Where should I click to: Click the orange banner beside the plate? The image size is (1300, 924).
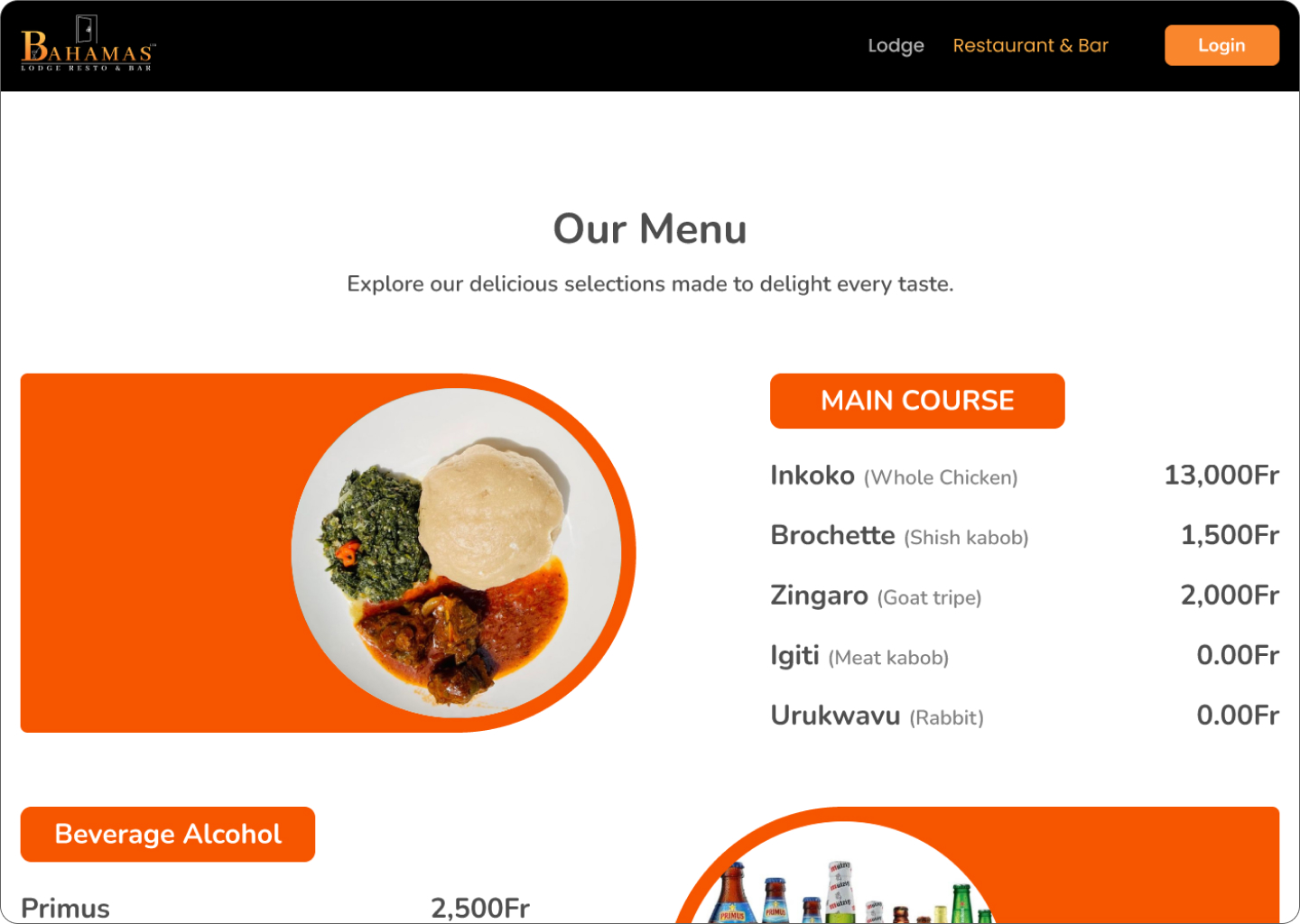coord(155,553)
